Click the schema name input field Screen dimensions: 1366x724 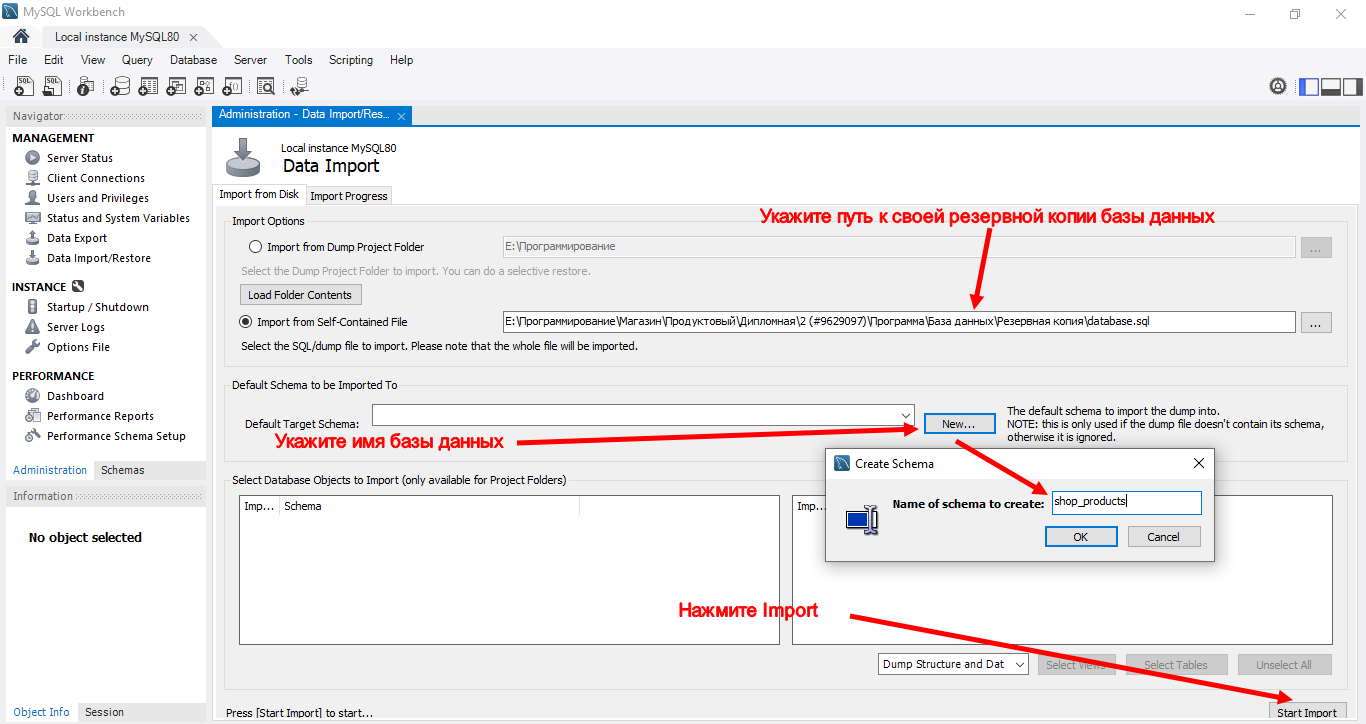(1126, 502)
